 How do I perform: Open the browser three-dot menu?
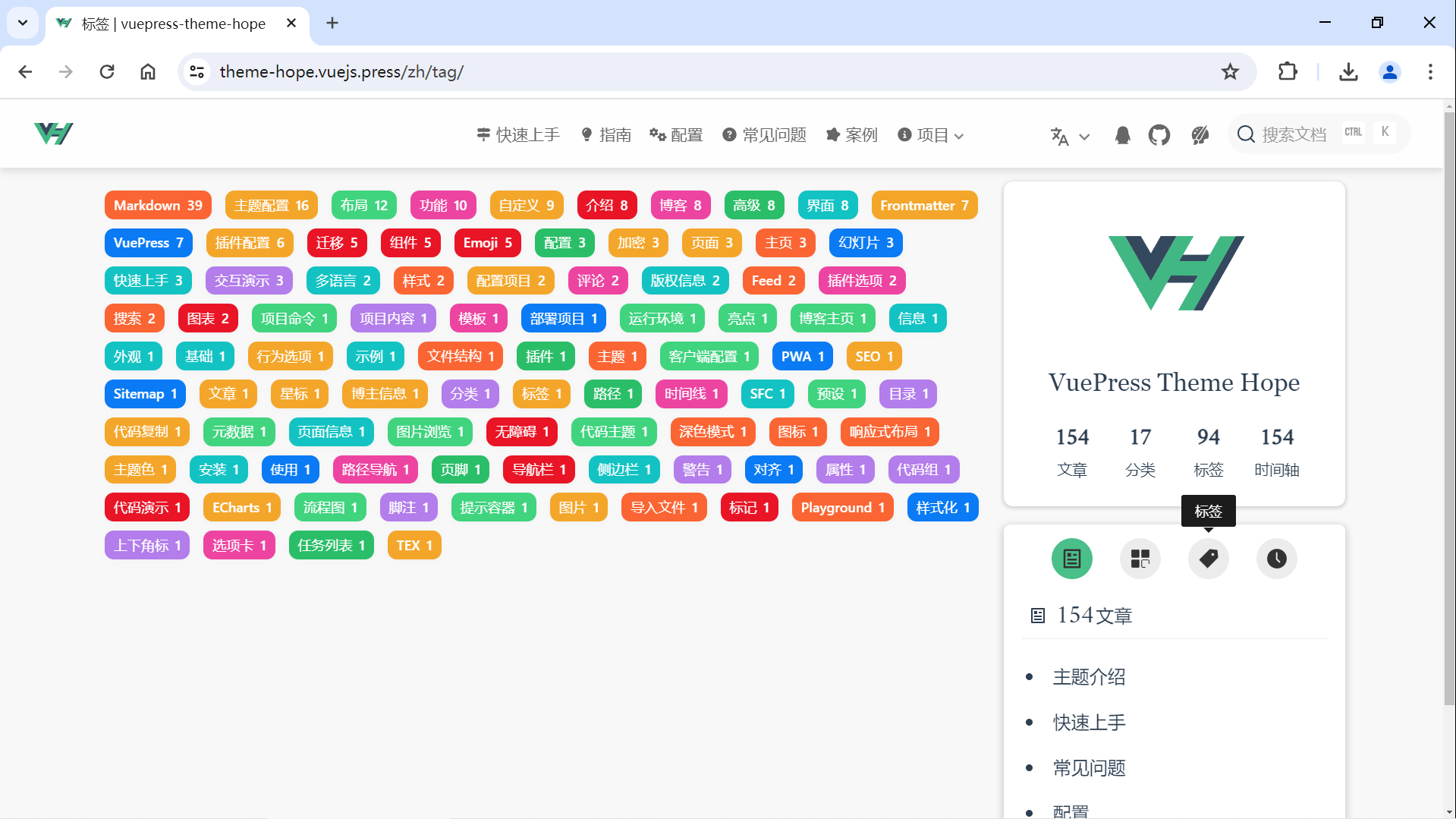(1430, 72)
